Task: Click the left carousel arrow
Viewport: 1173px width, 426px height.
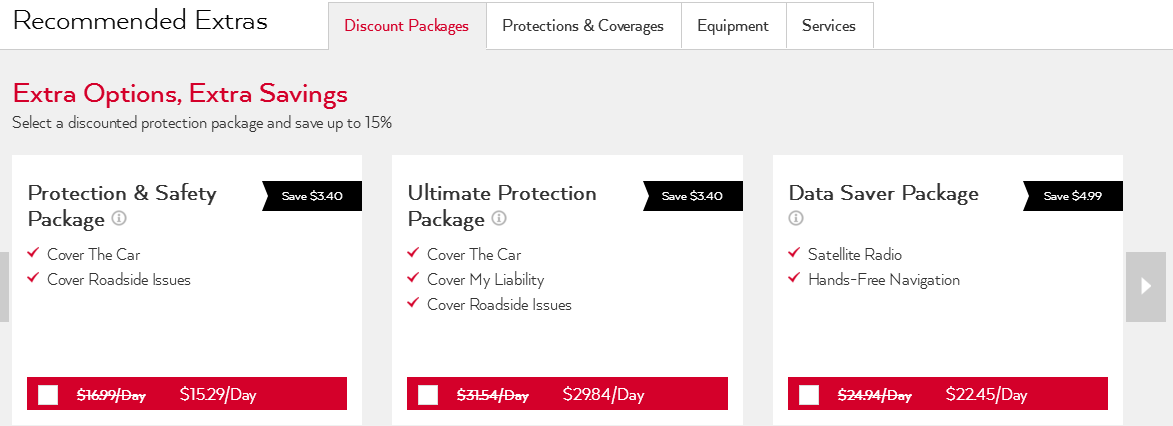Action: coord(4,286)
